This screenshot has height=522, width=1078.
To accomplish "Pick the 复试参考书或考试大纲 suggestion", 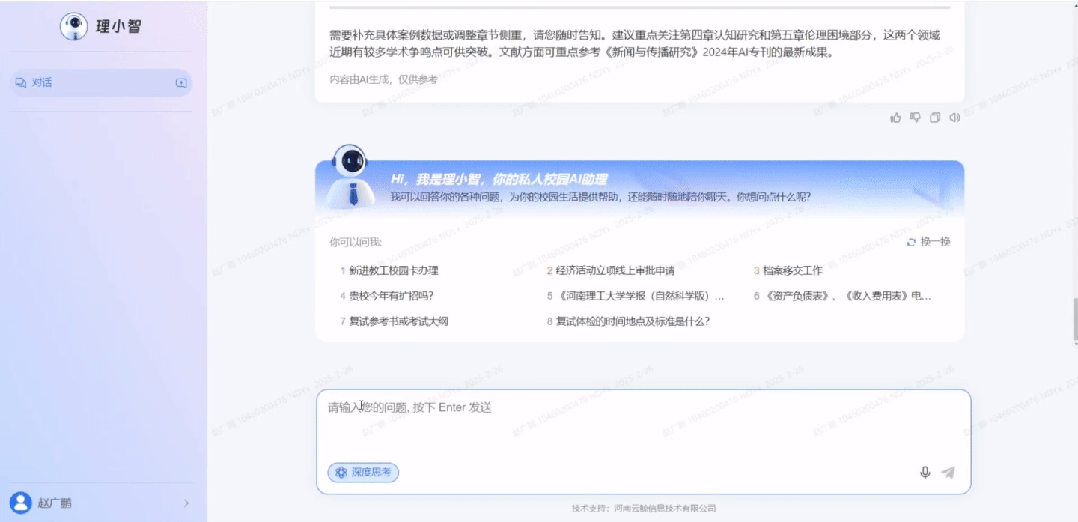I will tap(398, 321).
